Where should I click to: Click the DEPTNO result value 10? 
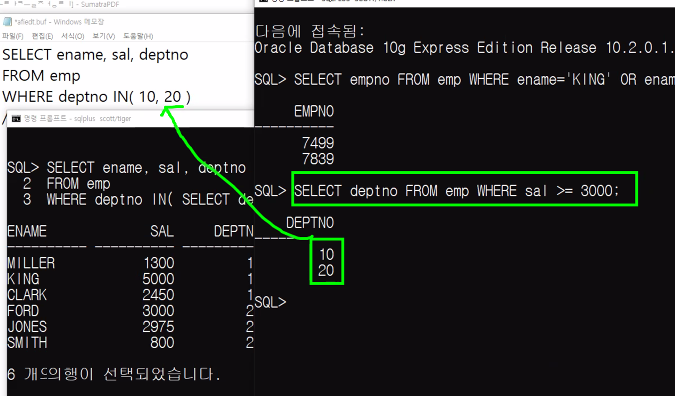pyautogui.click(x=326, y=254)
